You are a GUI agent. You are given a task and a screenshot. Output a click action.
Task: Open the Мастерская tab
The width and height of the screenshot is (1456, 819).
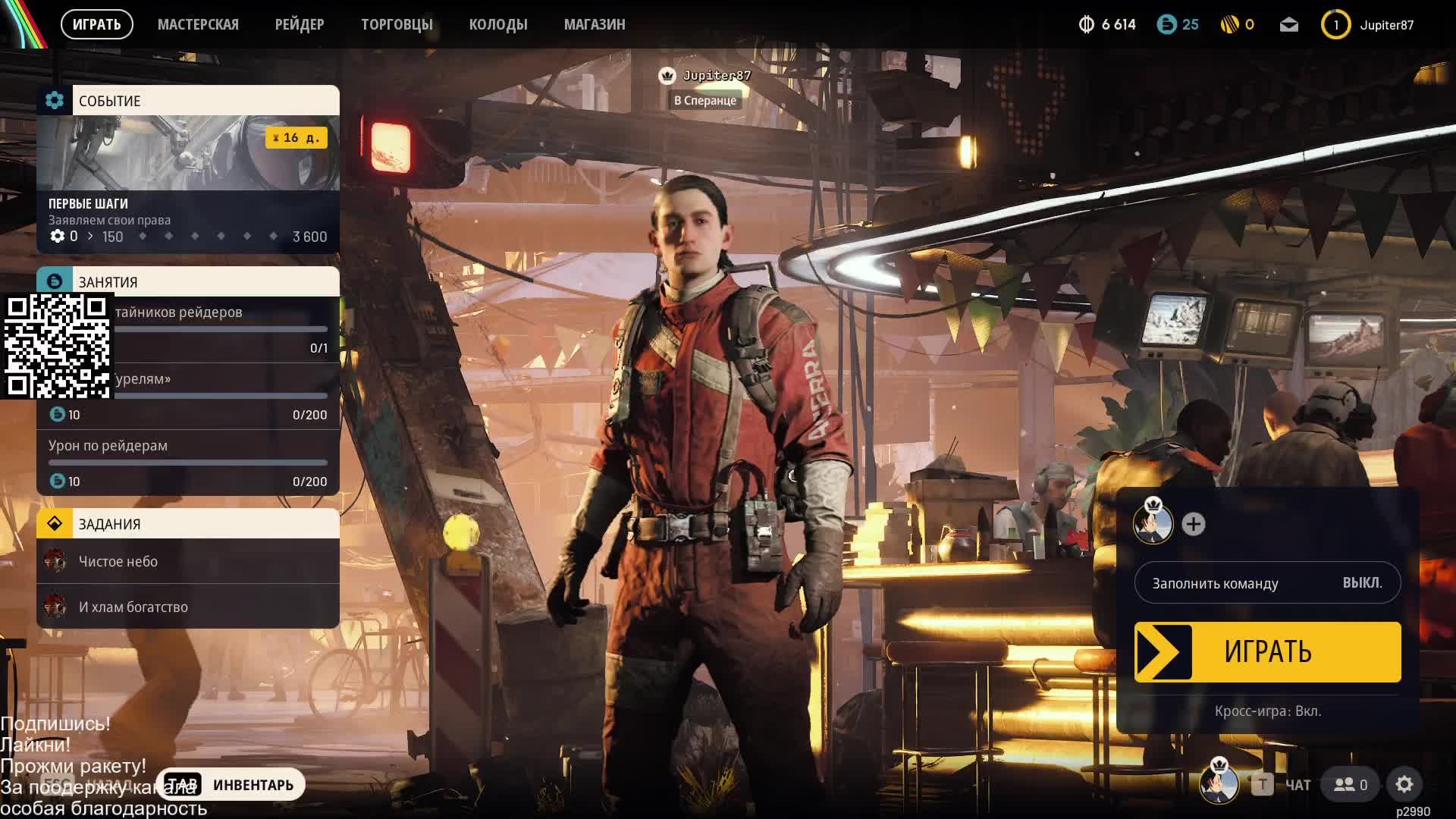click(x=198, y=24)
